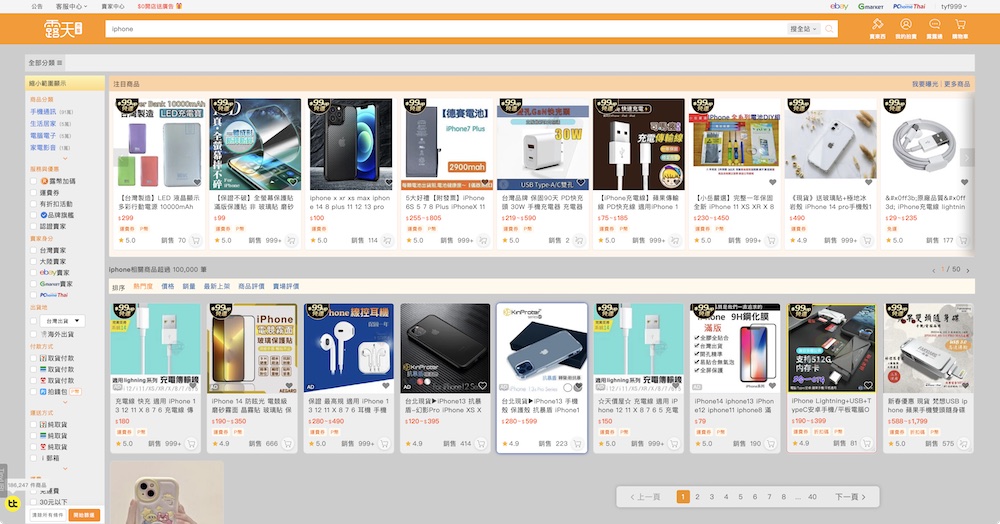Show next featured products with right arrow
1000x524 pixels.
[x=967, y=157]
